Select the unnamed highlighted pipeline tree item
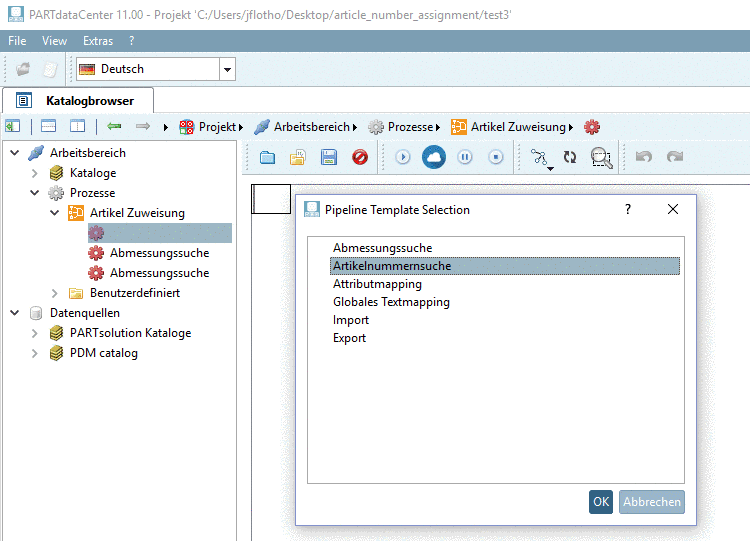 pyautogui.click(x=160, y=233)
